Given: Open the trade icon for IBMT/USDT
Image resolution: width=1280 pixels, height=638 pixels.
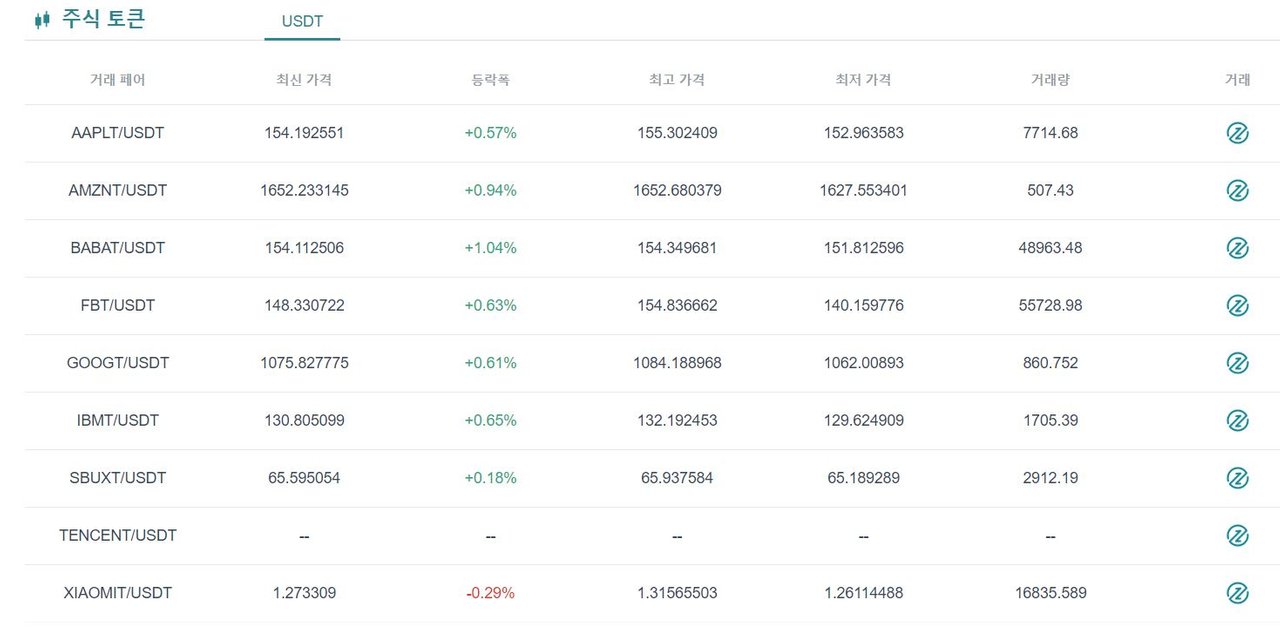Looking at the screenshot, I should pos(1237,420).
